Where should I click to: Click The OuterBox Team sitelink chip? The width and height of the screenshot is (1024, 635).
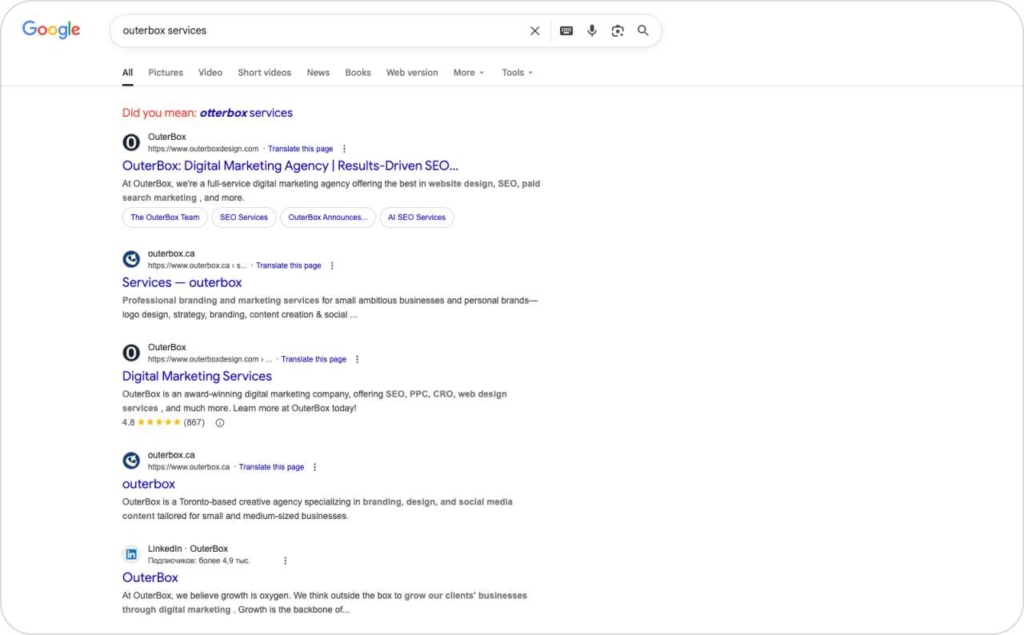tap(164, 217)
